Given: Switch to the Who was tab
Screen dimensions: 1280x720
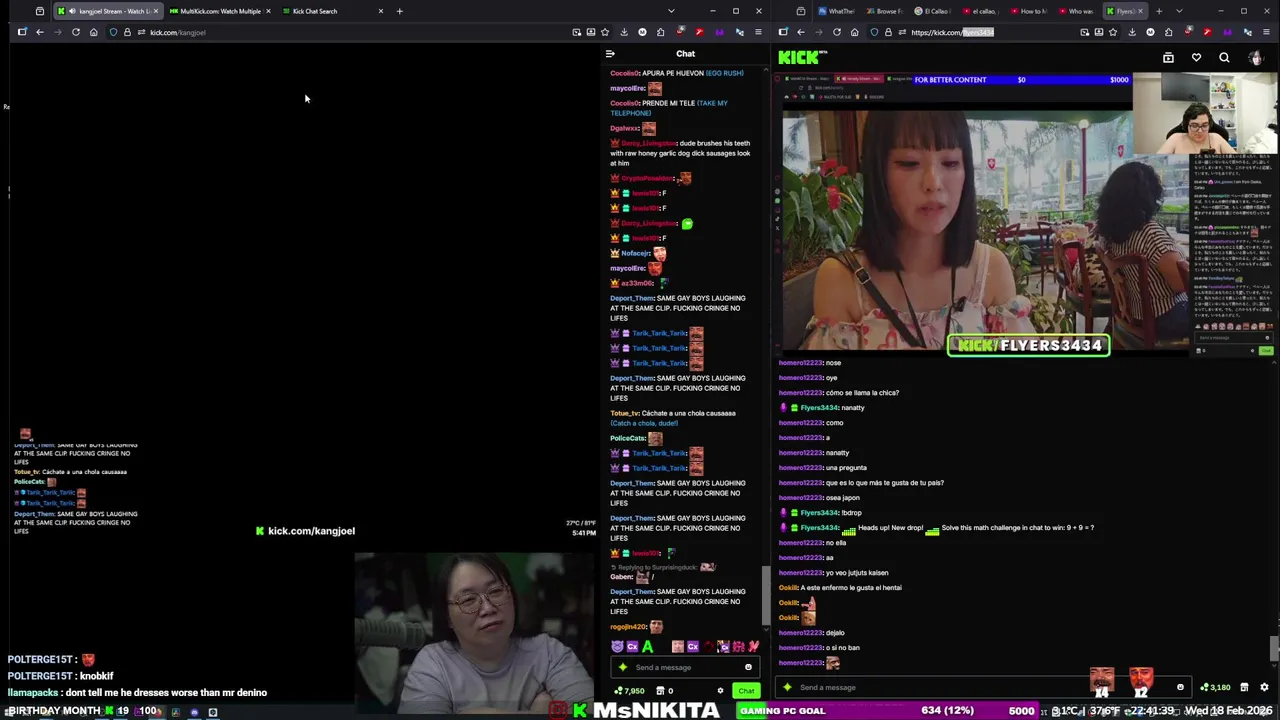Looking at the screenshot, I should point(1076,11).
